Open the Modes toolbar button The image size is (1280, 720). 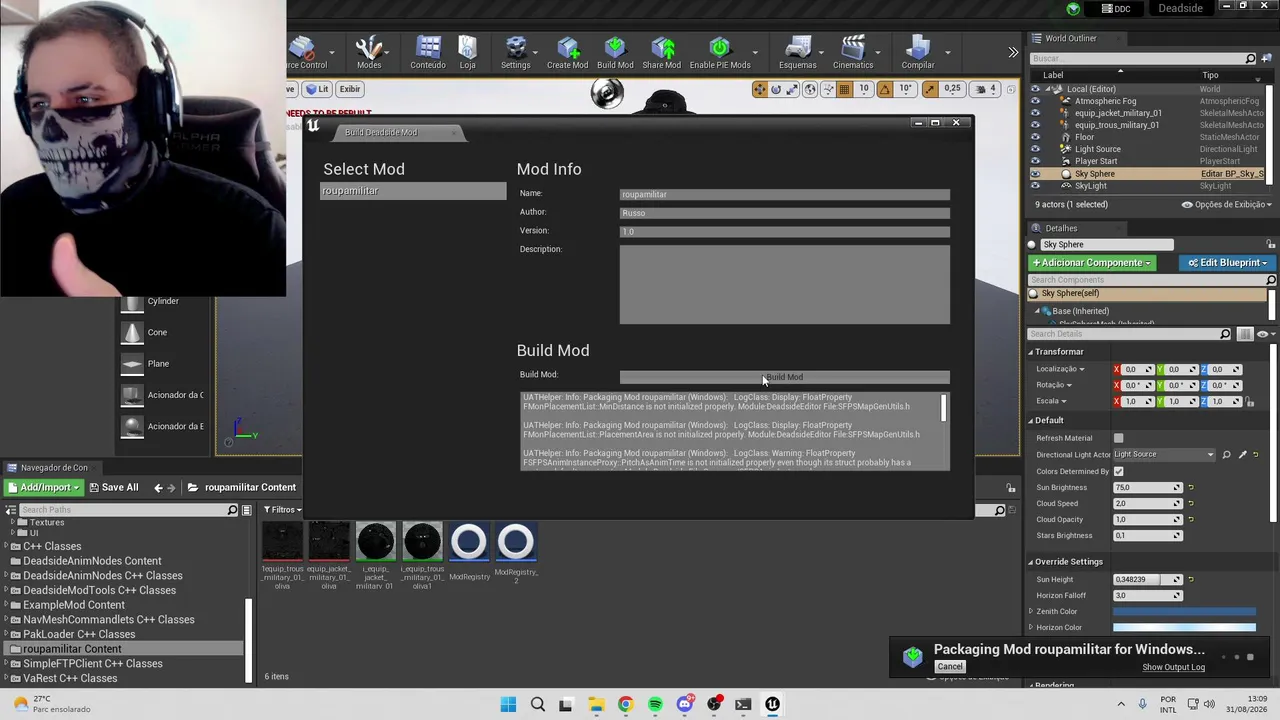coord(369,53)
